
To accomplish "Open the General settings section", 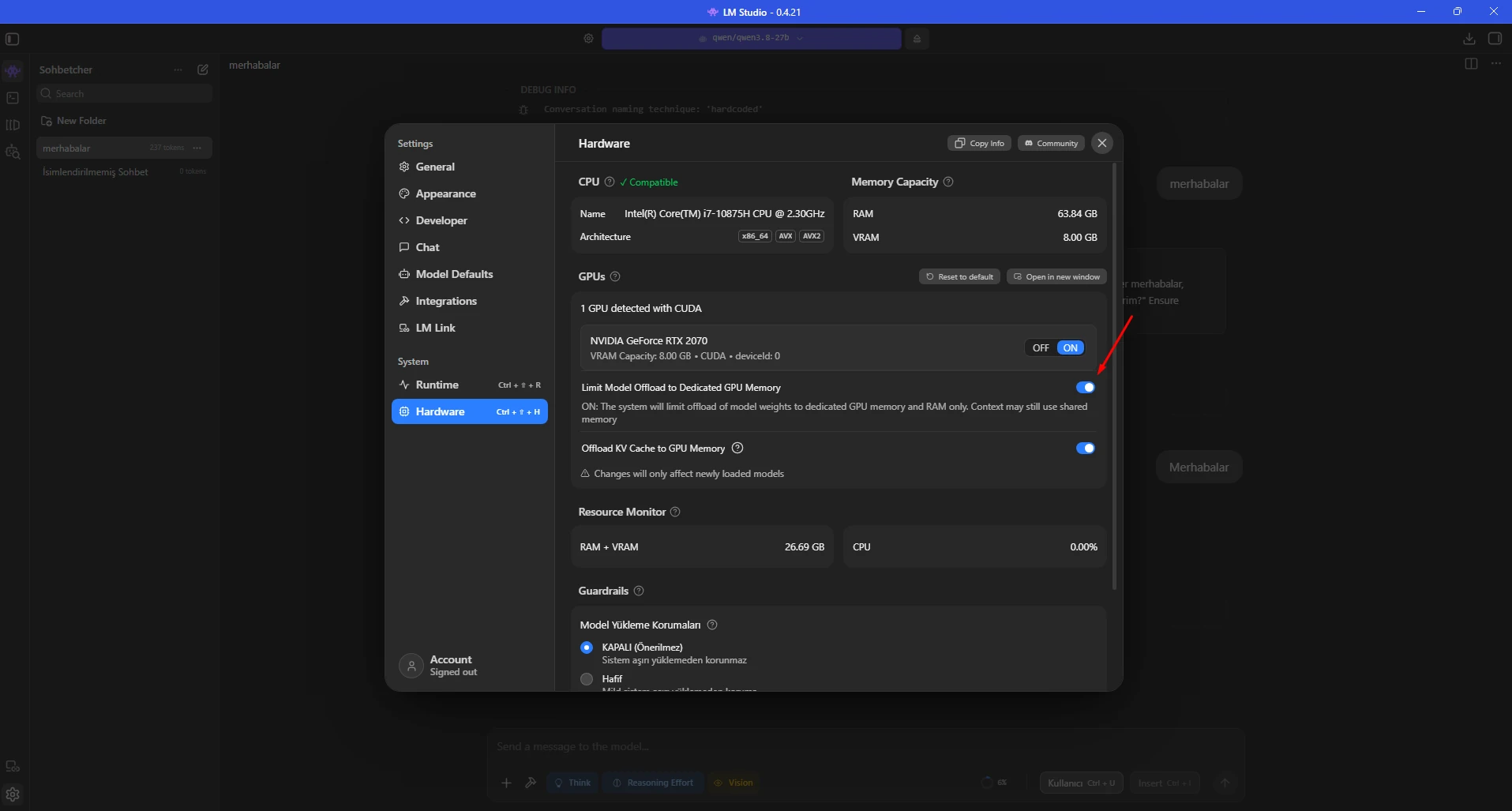I will (469, 167).
